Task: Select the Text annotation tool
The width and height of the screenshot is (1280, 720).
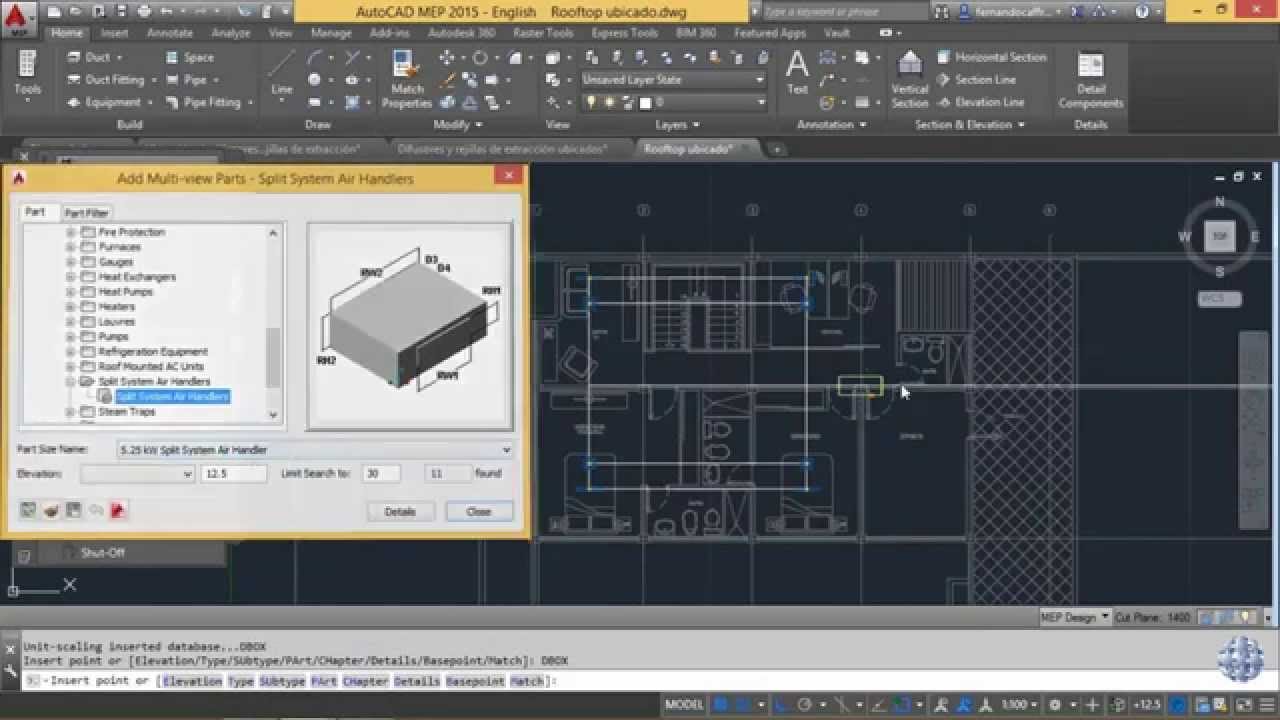Action: (797, 72)
